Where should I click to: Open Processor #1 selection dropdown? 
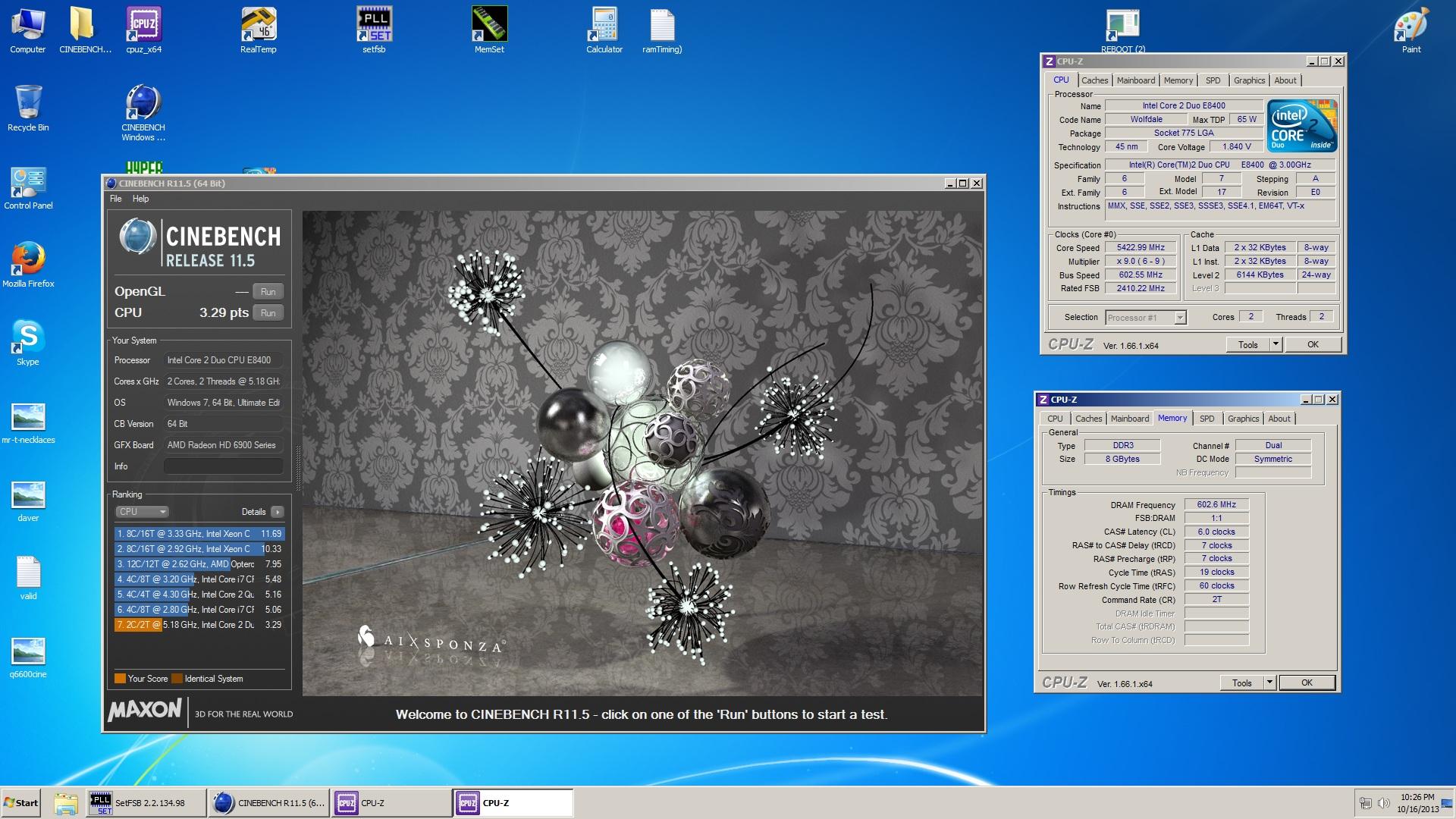click(x=1146, y=318)
